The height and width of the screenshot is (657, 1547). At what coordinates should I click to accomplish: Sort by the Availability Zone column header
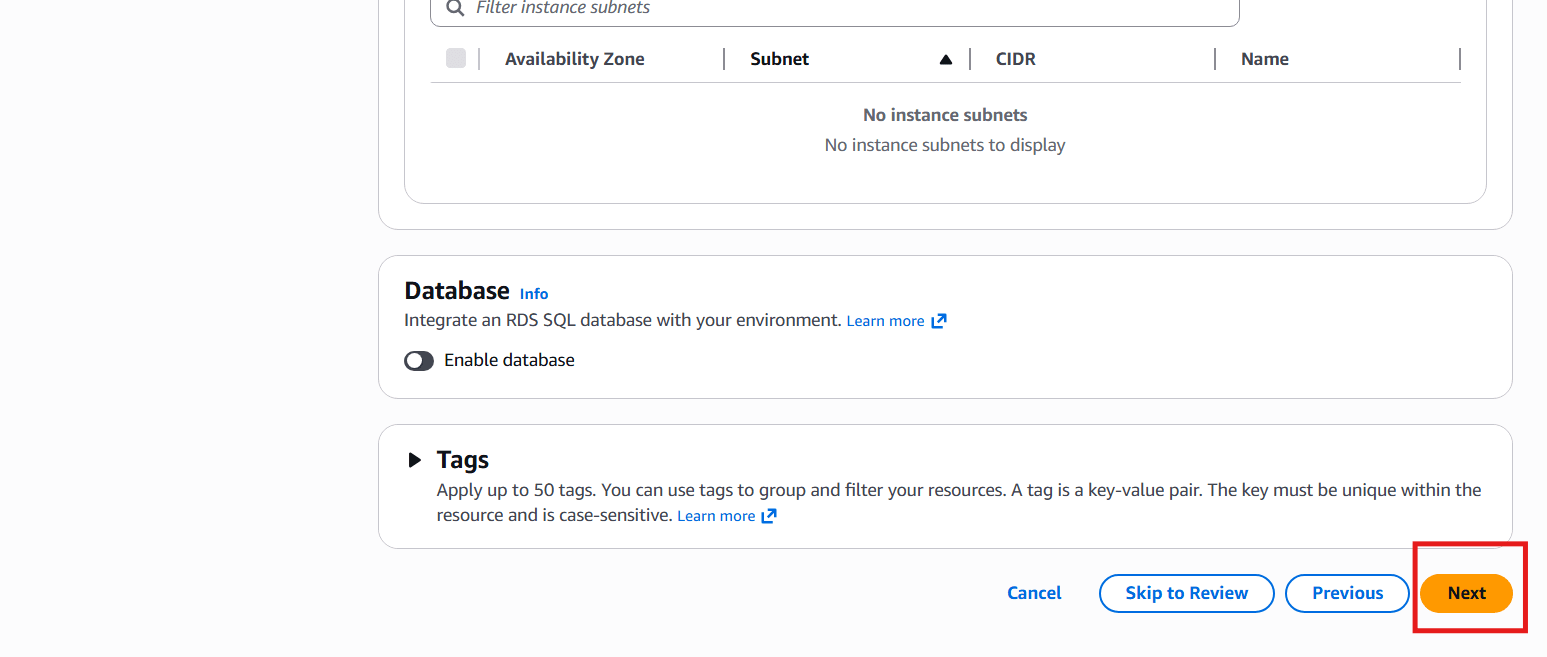(574, 59)
